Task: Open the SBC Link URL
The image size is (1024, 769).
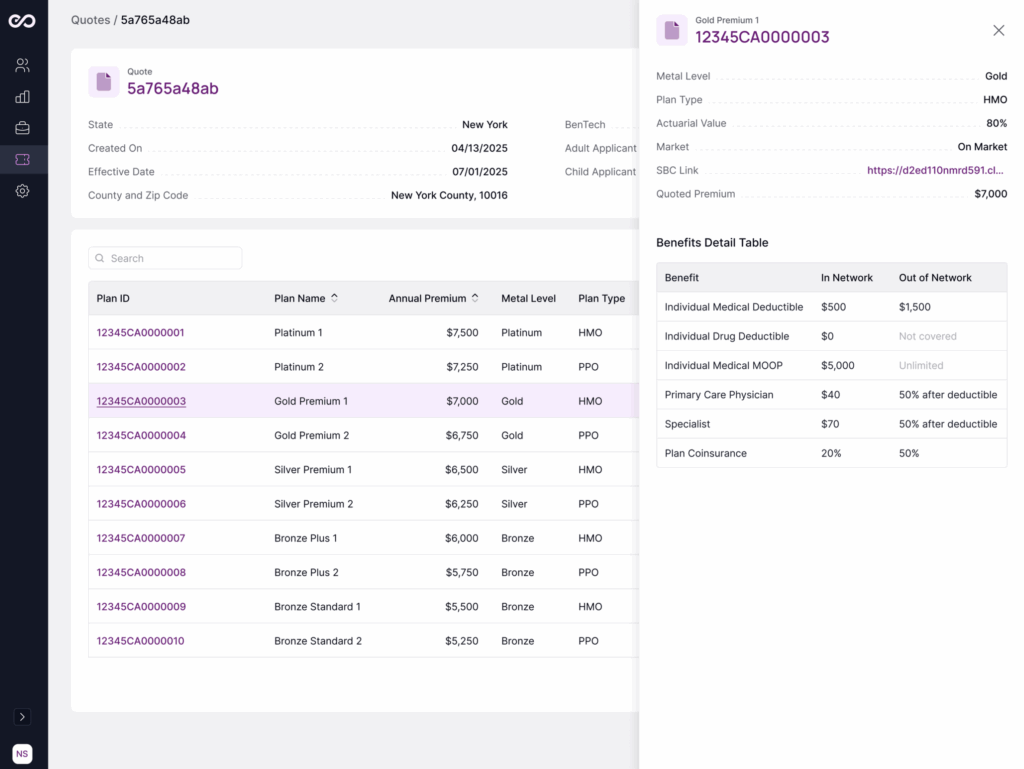Action: point(936,170)
